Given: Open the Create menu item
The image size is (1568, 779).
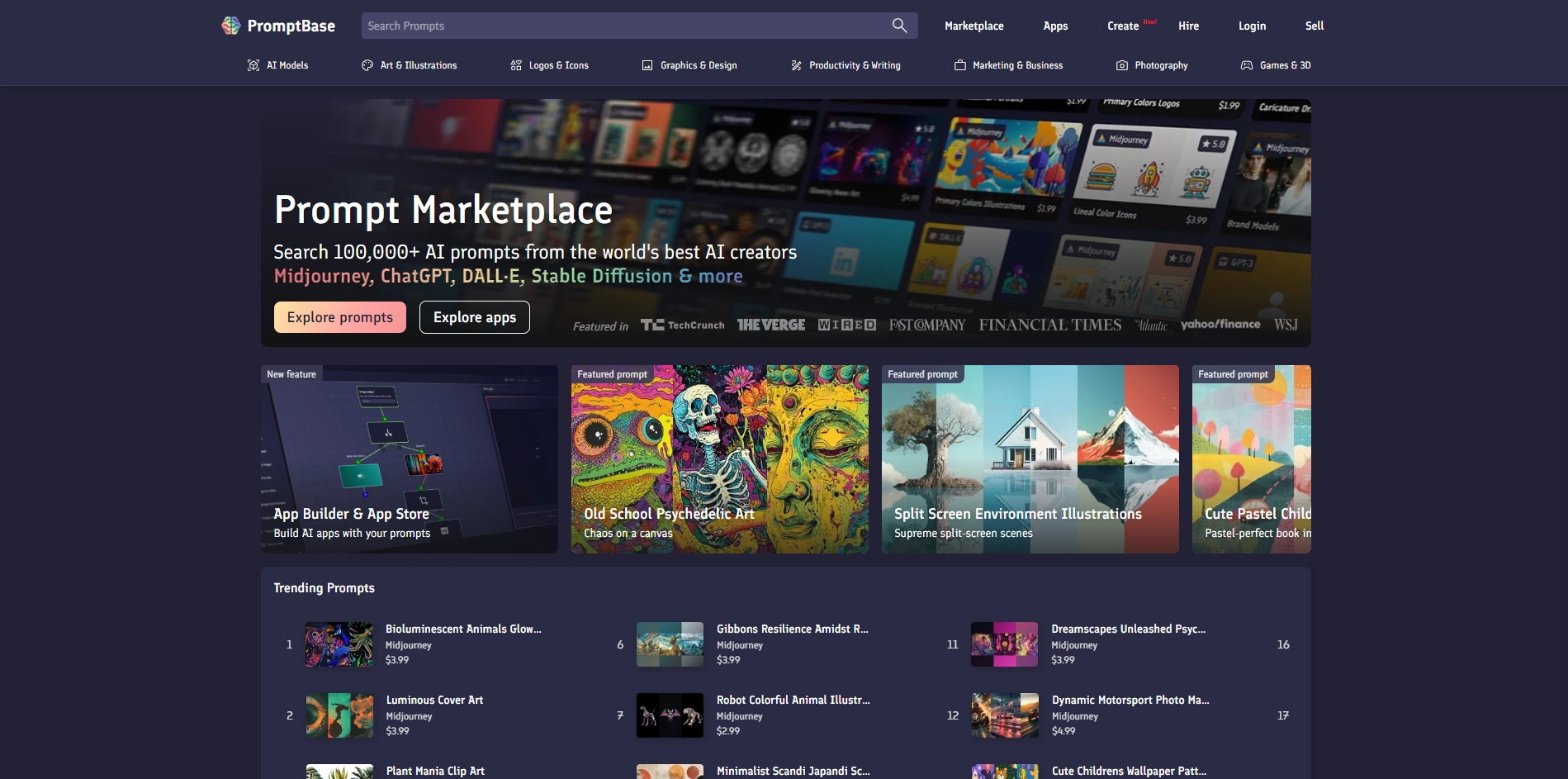Looking at the screenshot, I should [1123, 26].
